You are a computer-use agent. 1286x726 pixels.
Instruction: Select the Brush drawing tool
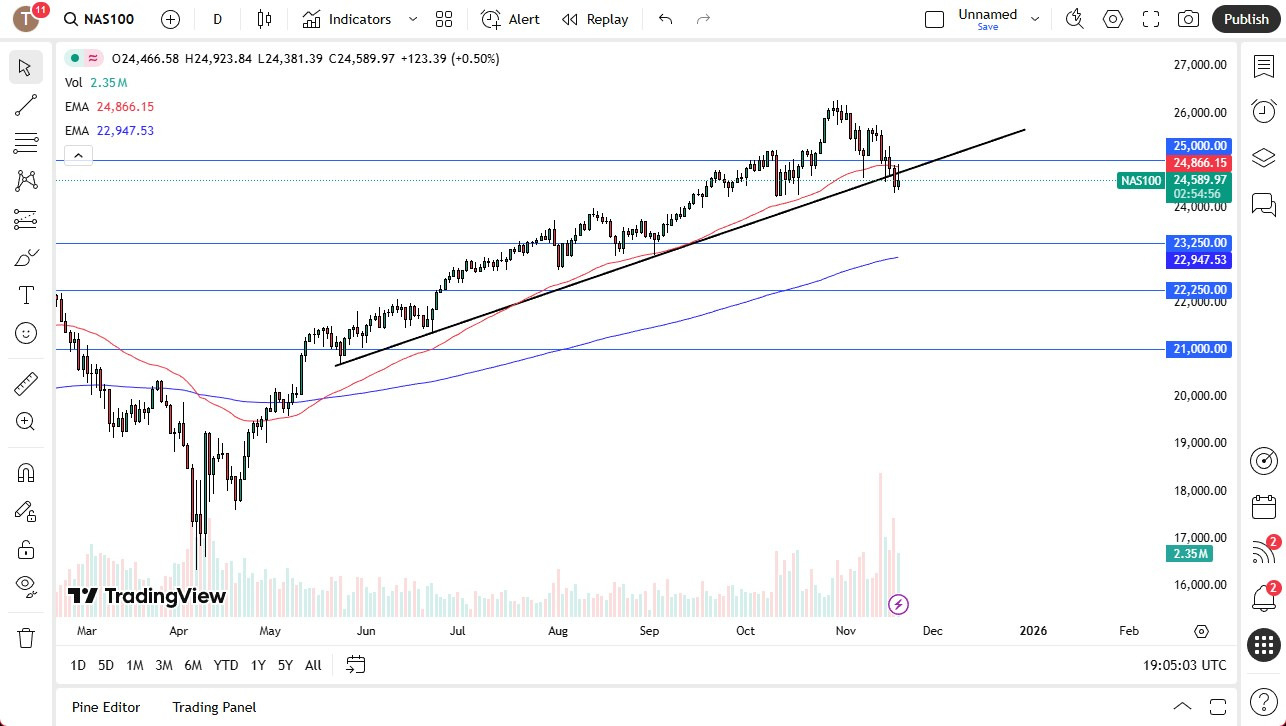tap(25, 257)
